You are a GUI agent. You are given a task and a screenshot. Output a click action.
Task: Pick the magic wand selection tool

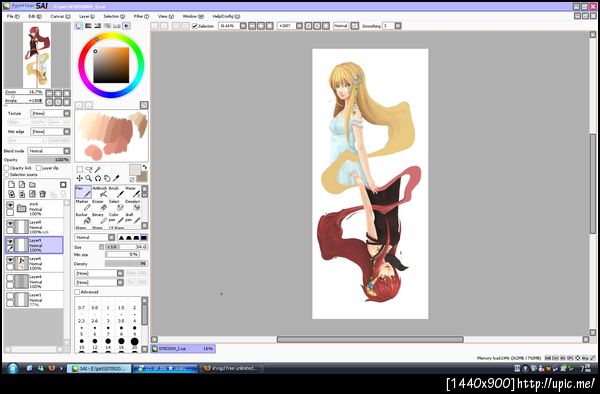tap(98, 169)
